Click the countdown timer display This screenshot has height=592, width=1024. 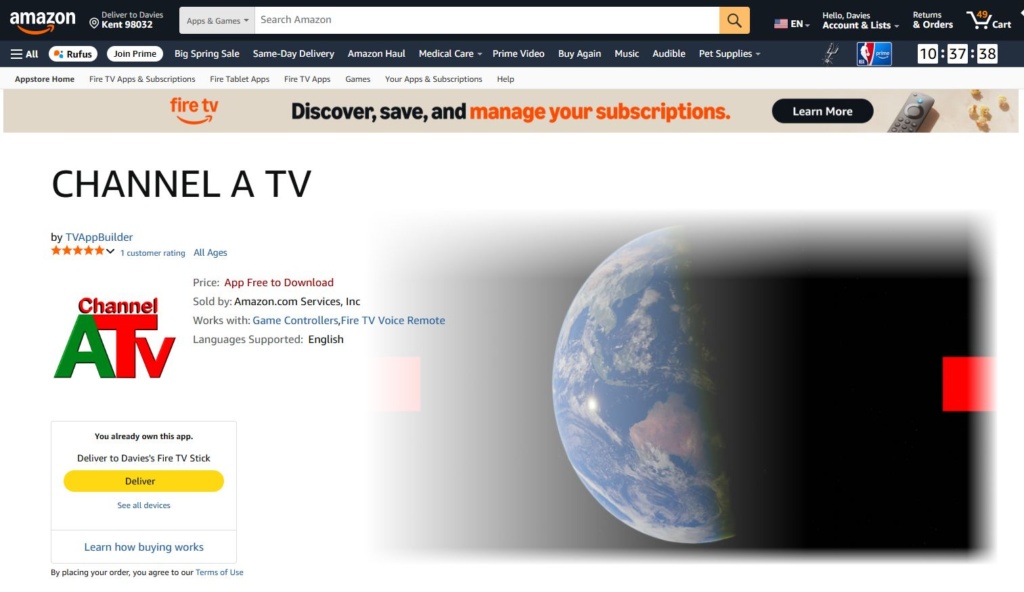[x=957, y=54]
